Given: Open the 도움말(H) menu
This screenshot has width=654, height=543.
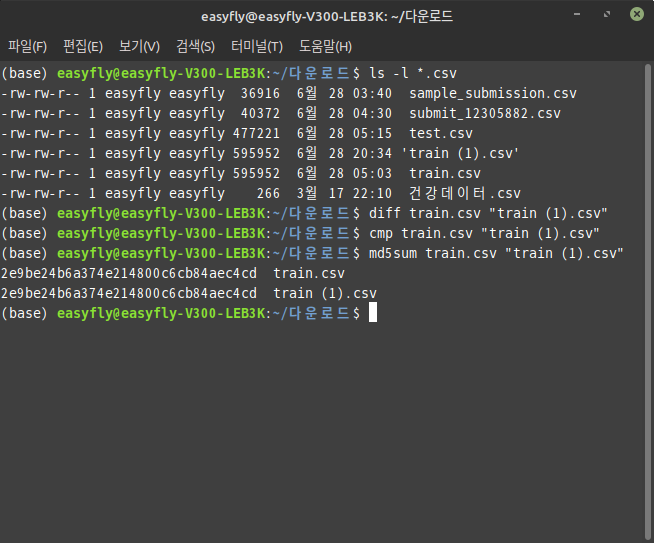Looking at the screenshot, I should [x=325, y=46].
